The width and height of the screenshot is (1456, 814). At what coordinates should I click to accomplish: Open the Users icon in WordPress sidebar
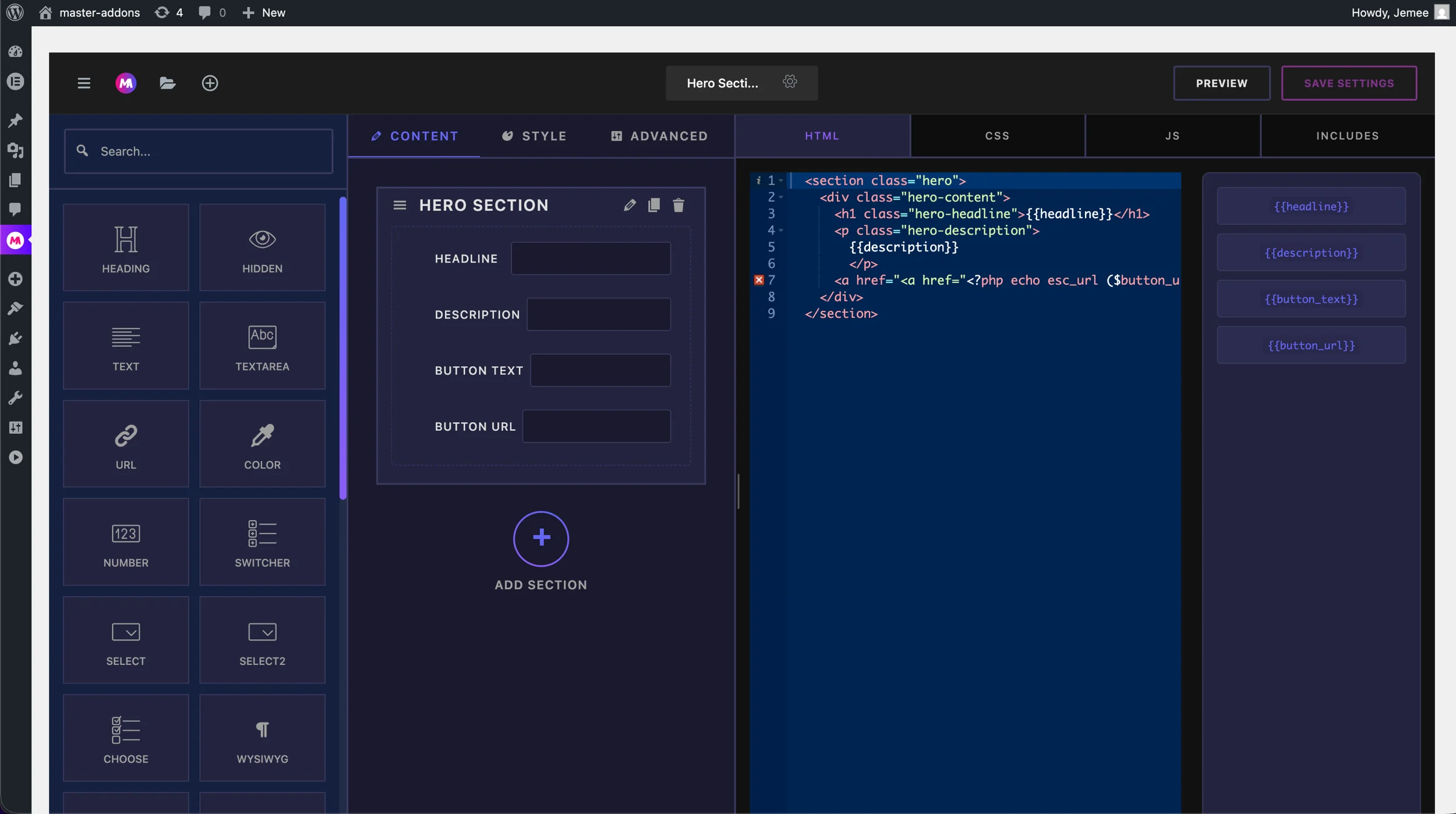[15, 368]
